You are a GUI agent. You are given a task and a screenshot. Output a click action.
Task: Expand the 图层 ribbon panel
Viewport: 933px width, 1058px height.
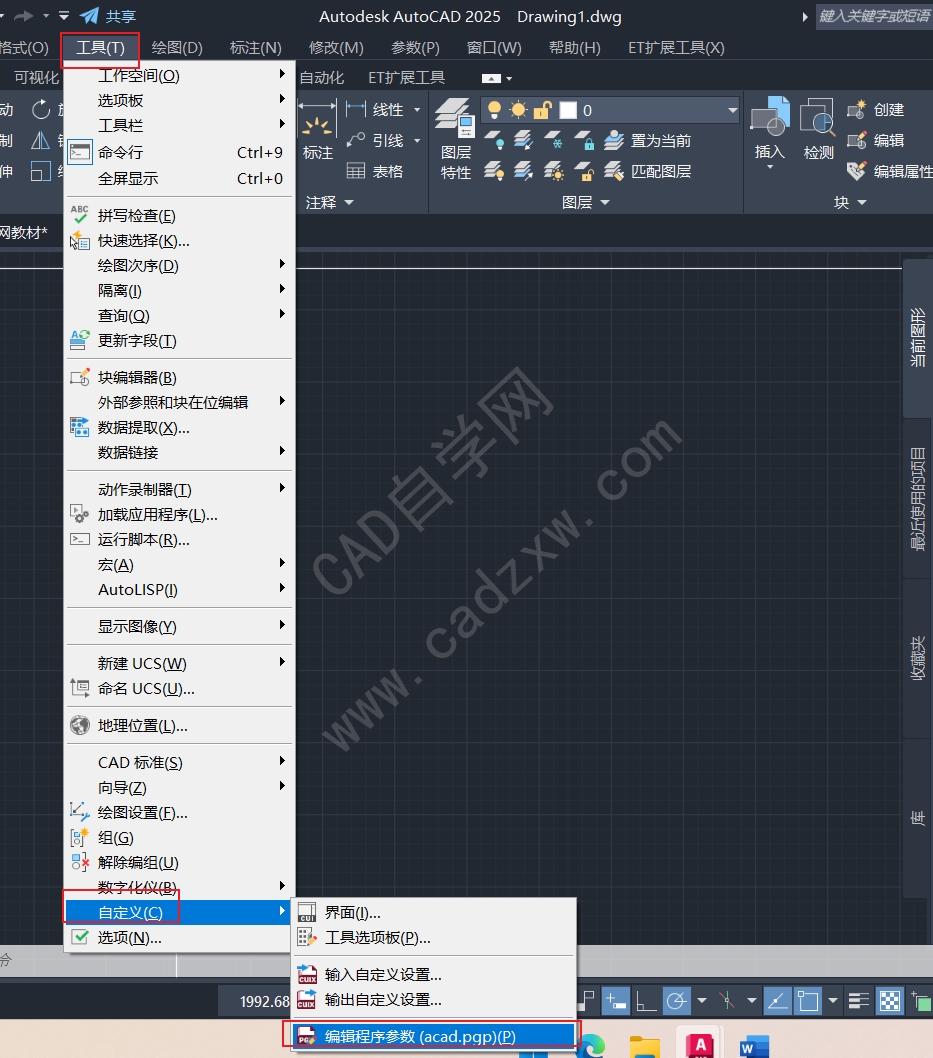click(586, 202)
